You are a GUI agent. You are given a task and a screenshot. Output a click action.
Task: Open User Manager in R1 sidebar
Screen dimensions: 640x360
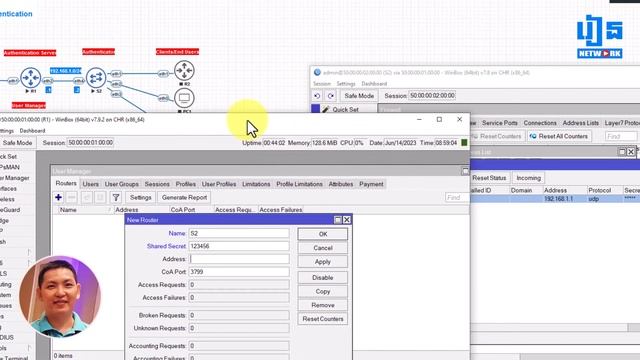[x=15, y=178]
